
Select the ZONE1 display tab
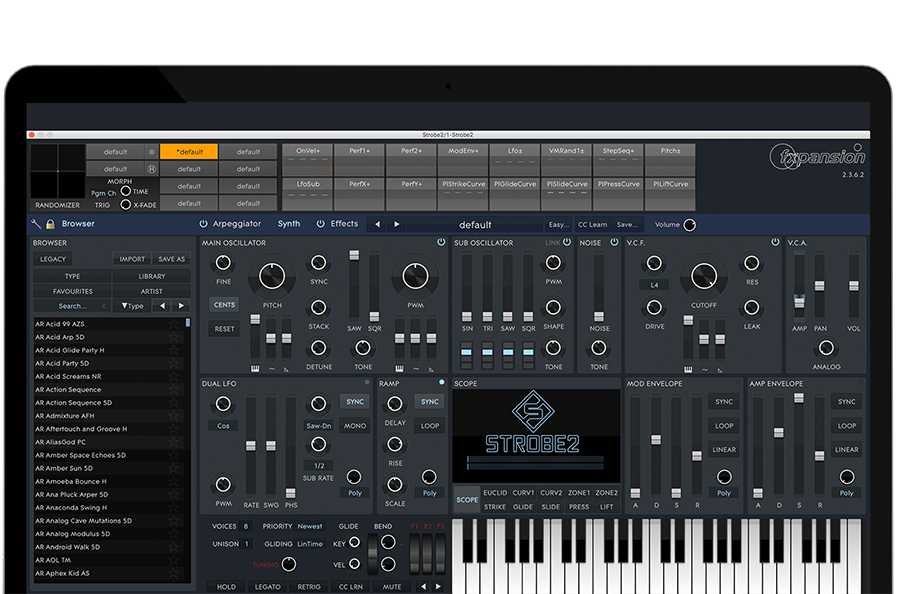tap(579, 493)
